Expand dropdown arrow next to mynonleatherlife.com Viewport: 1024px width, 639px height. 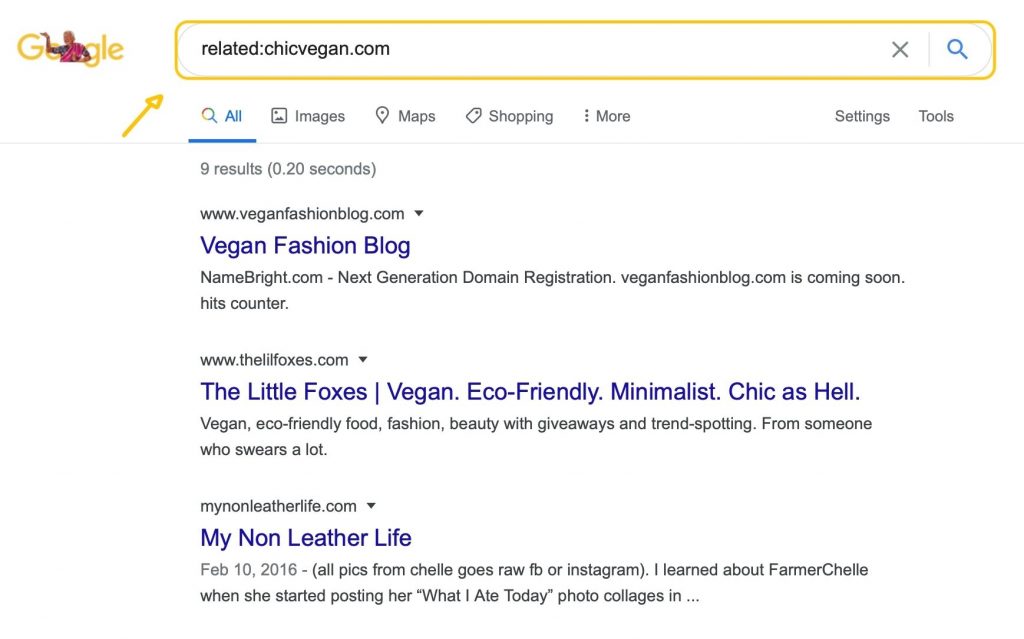(372, 506)
